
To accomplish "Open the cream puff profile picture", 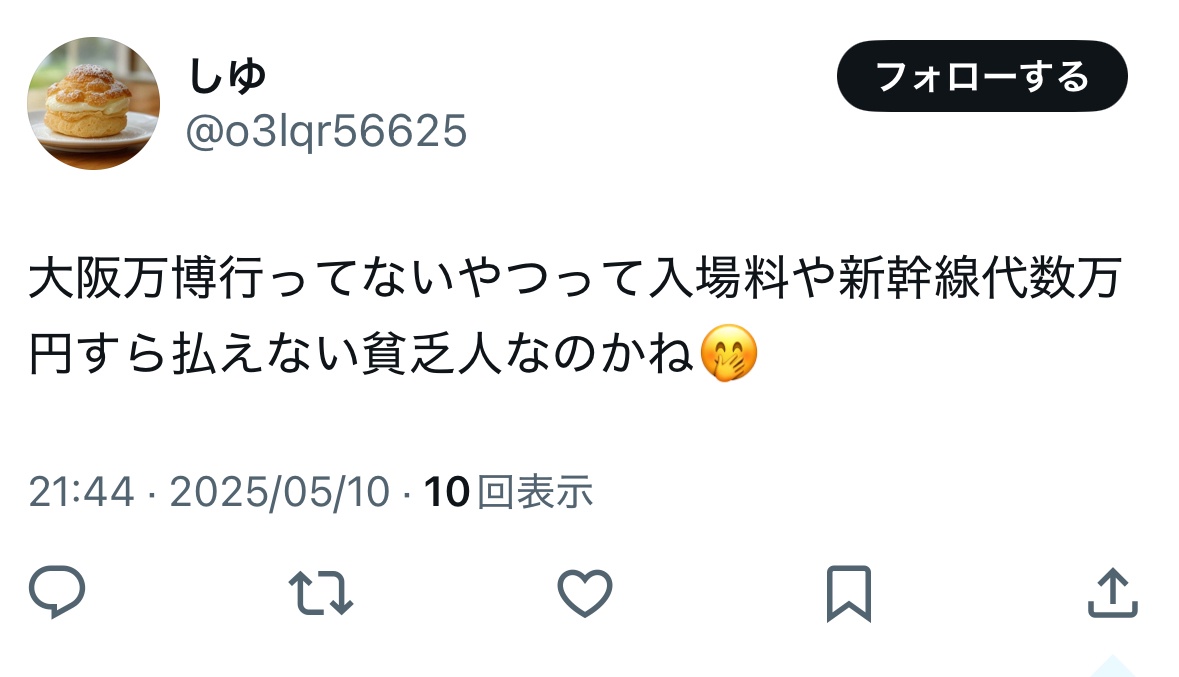I will [x=93, y=103].
